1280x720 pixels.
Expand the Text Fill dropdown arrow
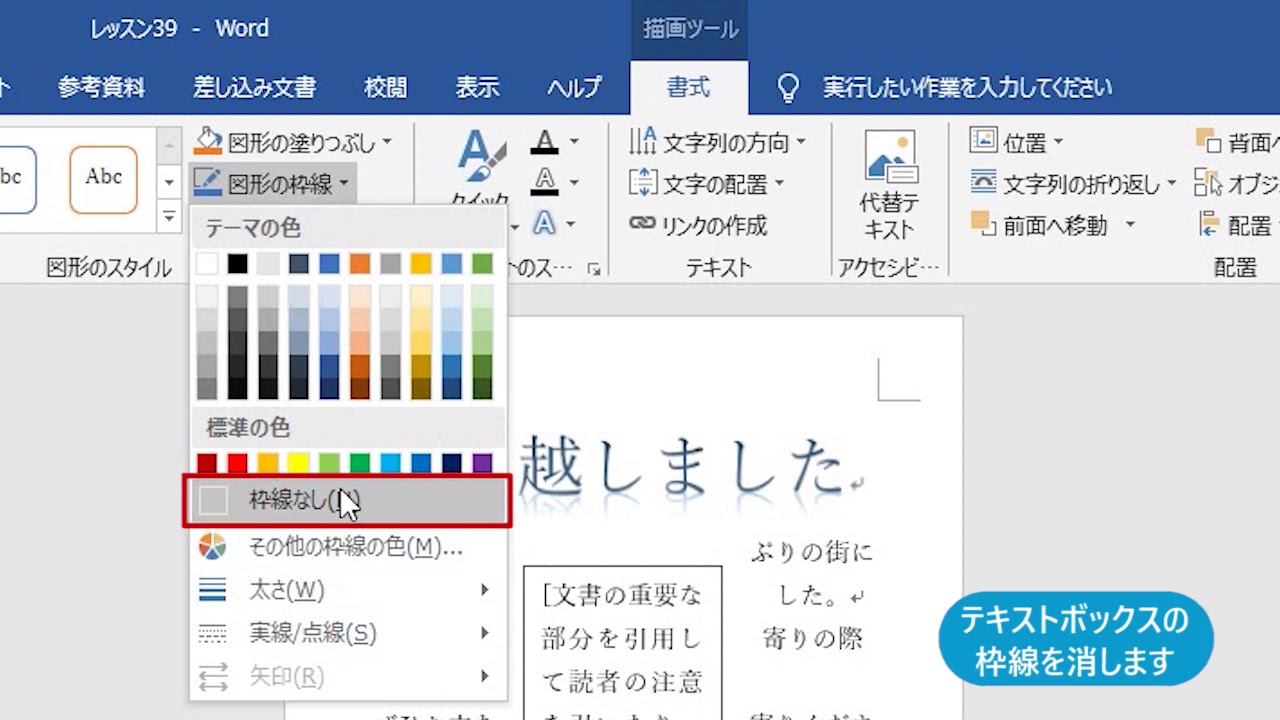coord(574,142)
